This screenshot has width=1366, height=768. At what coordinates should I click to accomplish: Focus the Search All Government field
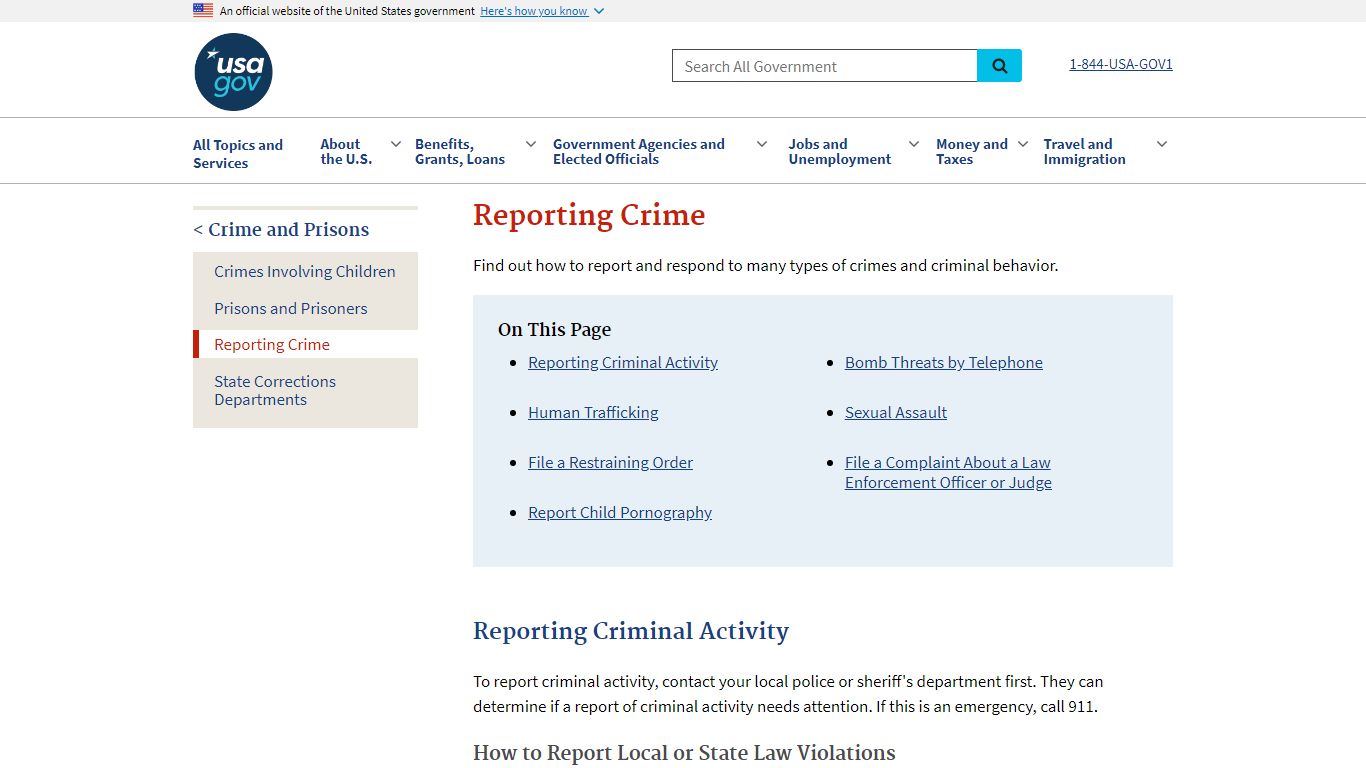tap(825, 66)
